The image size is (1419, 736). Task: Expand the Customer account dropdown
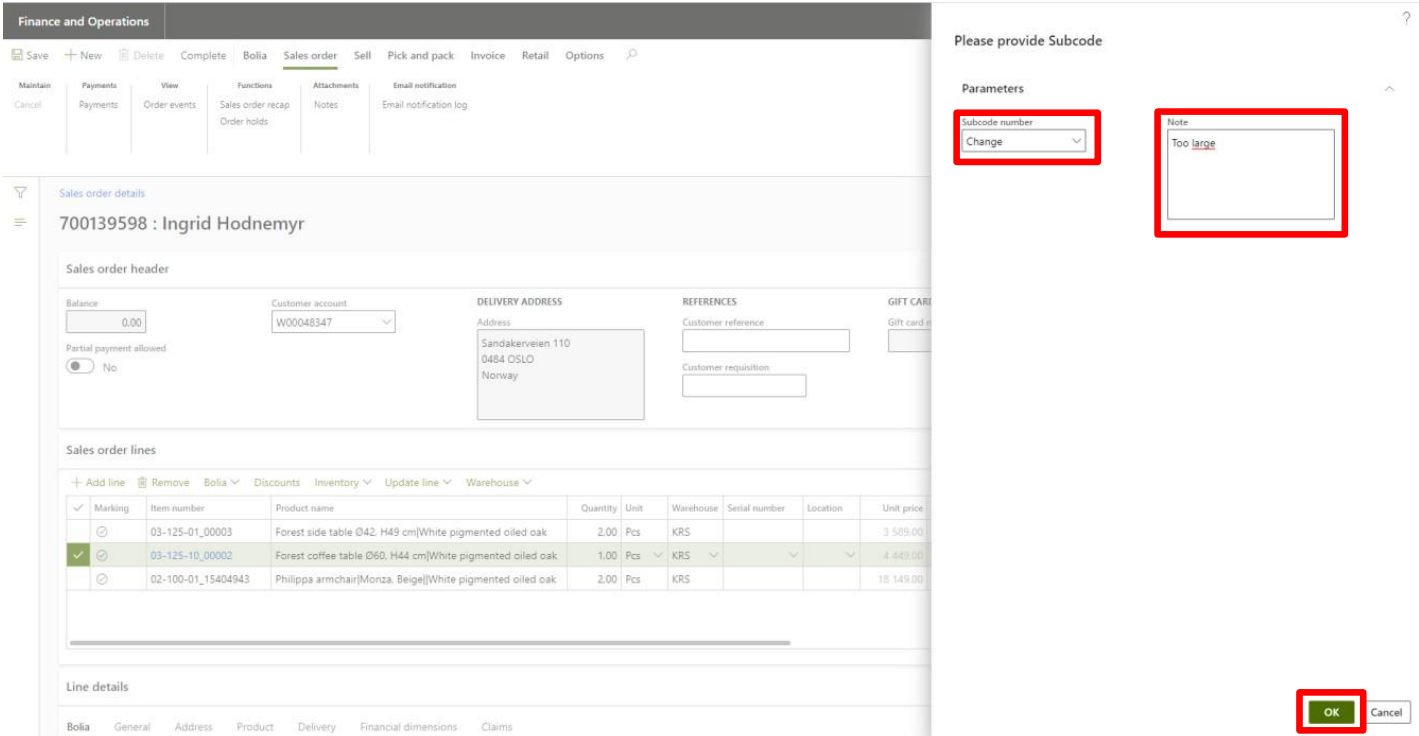[386, 322]
